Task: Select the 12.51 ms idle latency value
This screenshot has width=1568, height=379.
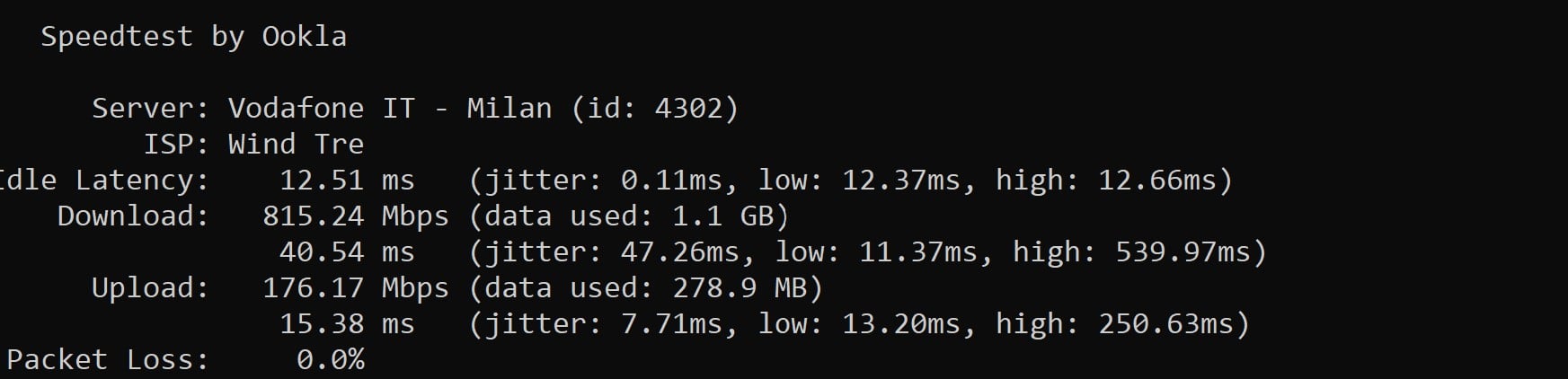Action: 346,181
